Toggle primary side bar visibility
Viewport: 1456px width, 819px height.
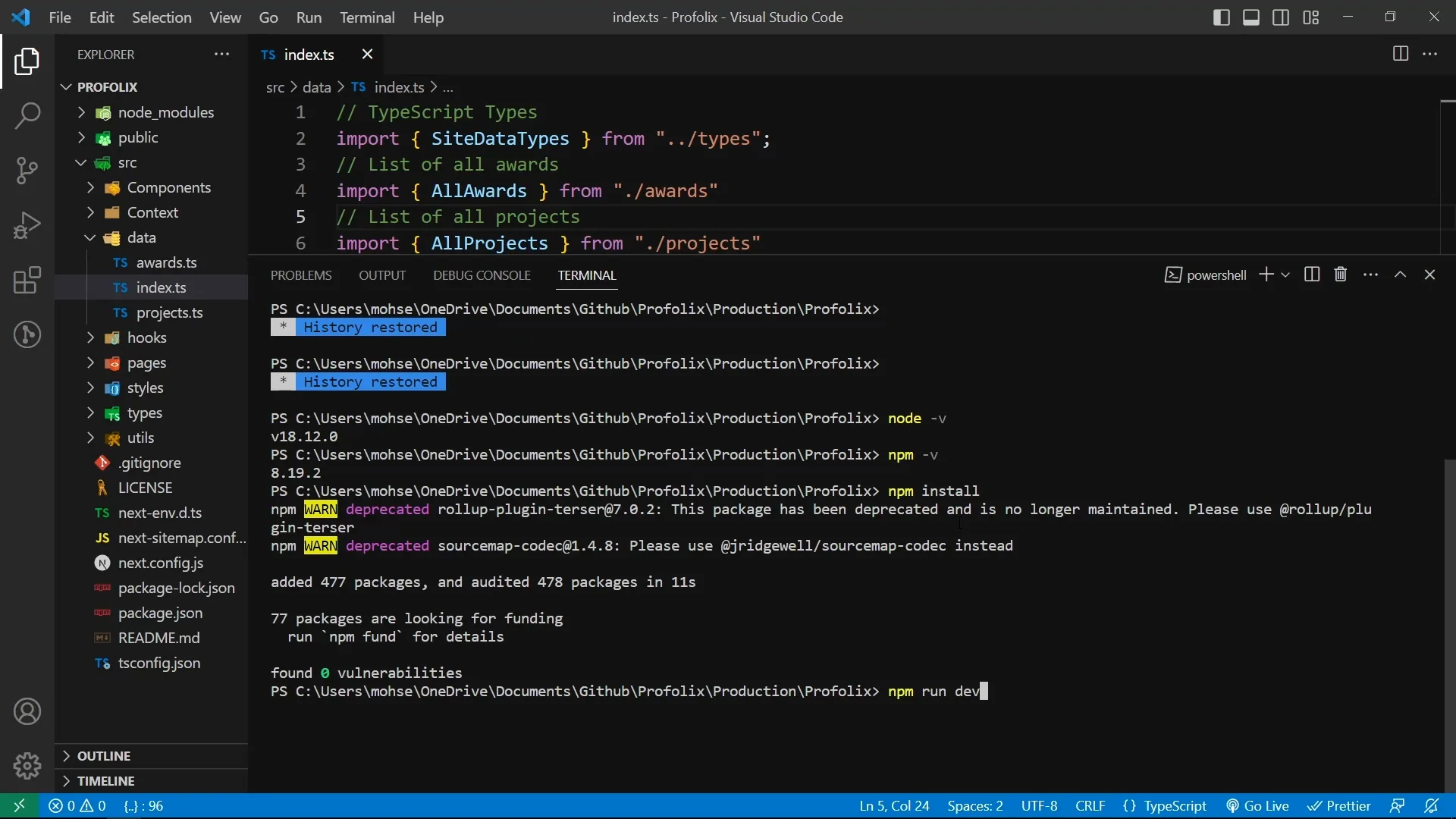coord(1221,17)
